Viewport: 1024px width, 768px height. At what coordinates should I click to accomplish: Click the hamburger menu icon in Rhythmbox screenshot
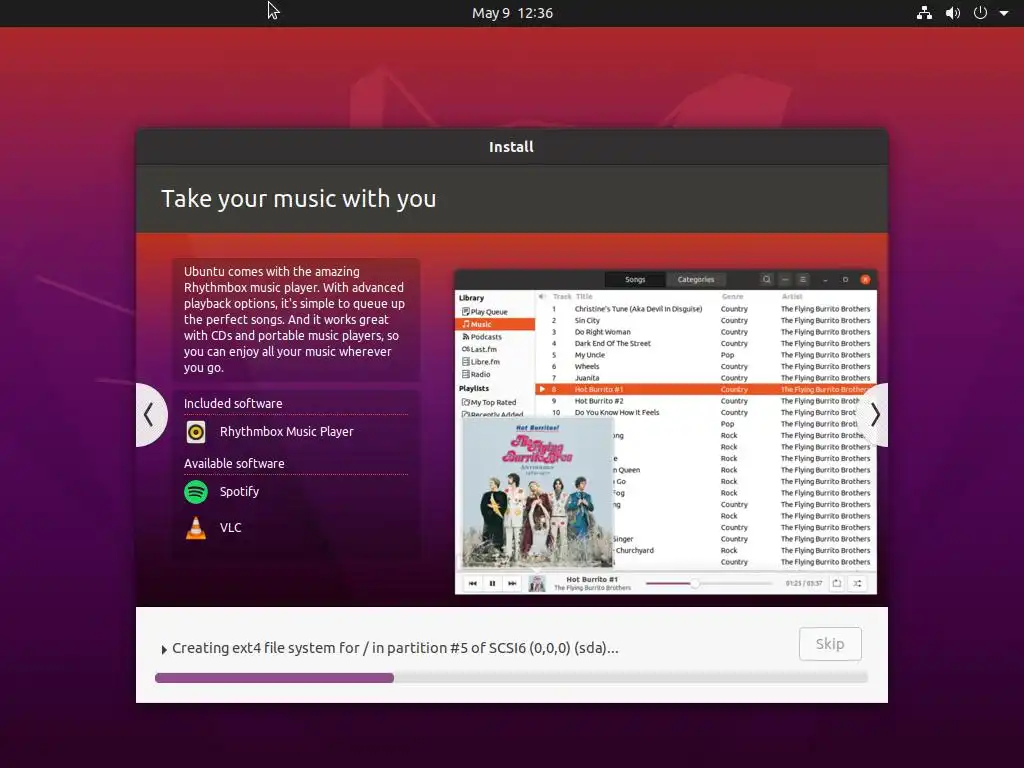[x=803, y=280]
